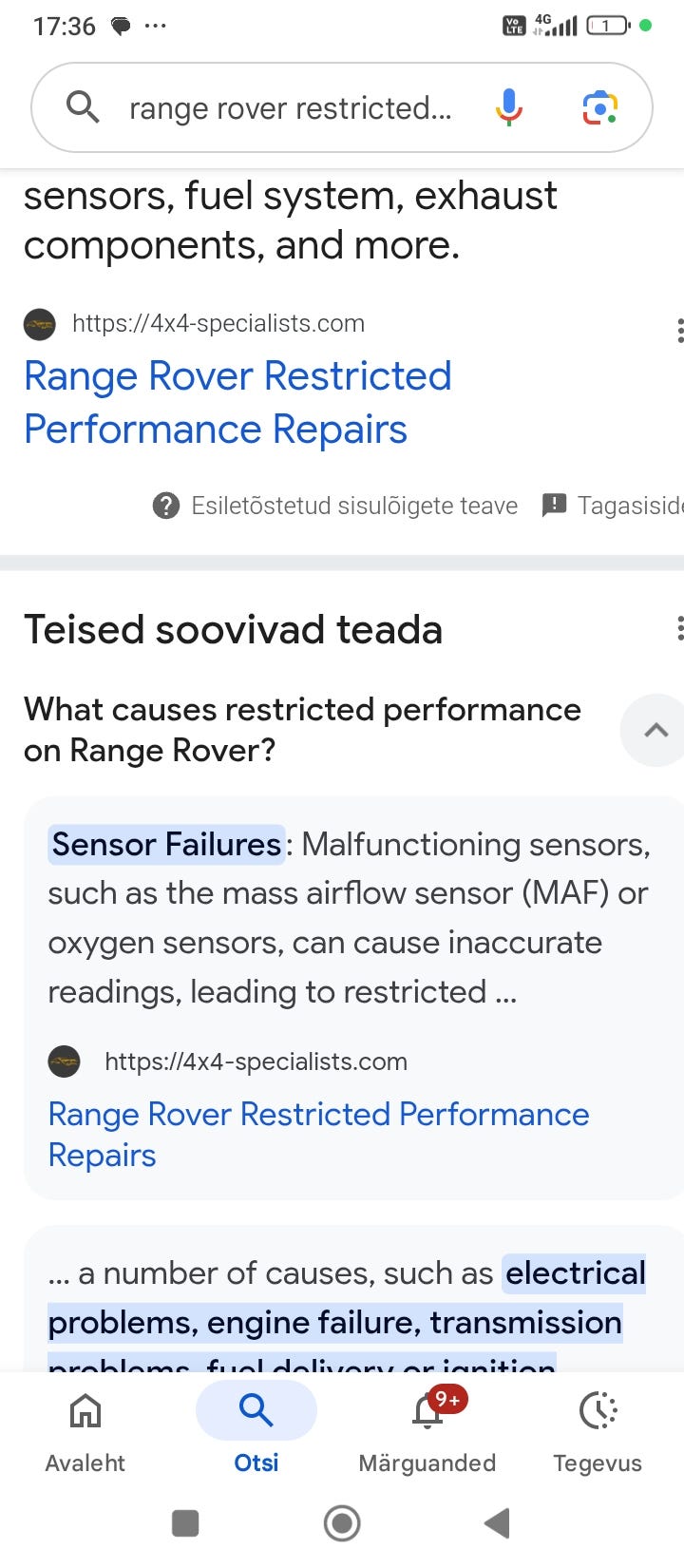Collapse the restricted performance question
This screenshot has width=684, height=1568.
655,730
